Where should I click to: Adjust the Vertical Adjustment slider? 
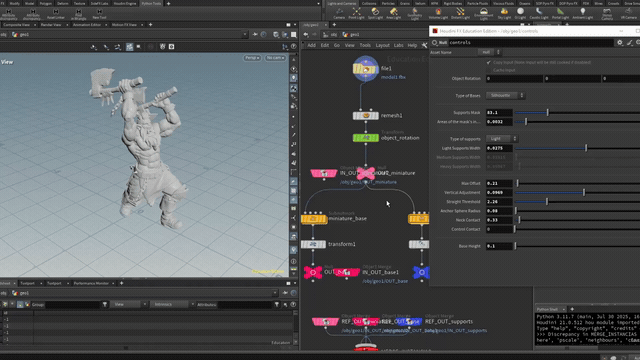[x=577, y=193]
